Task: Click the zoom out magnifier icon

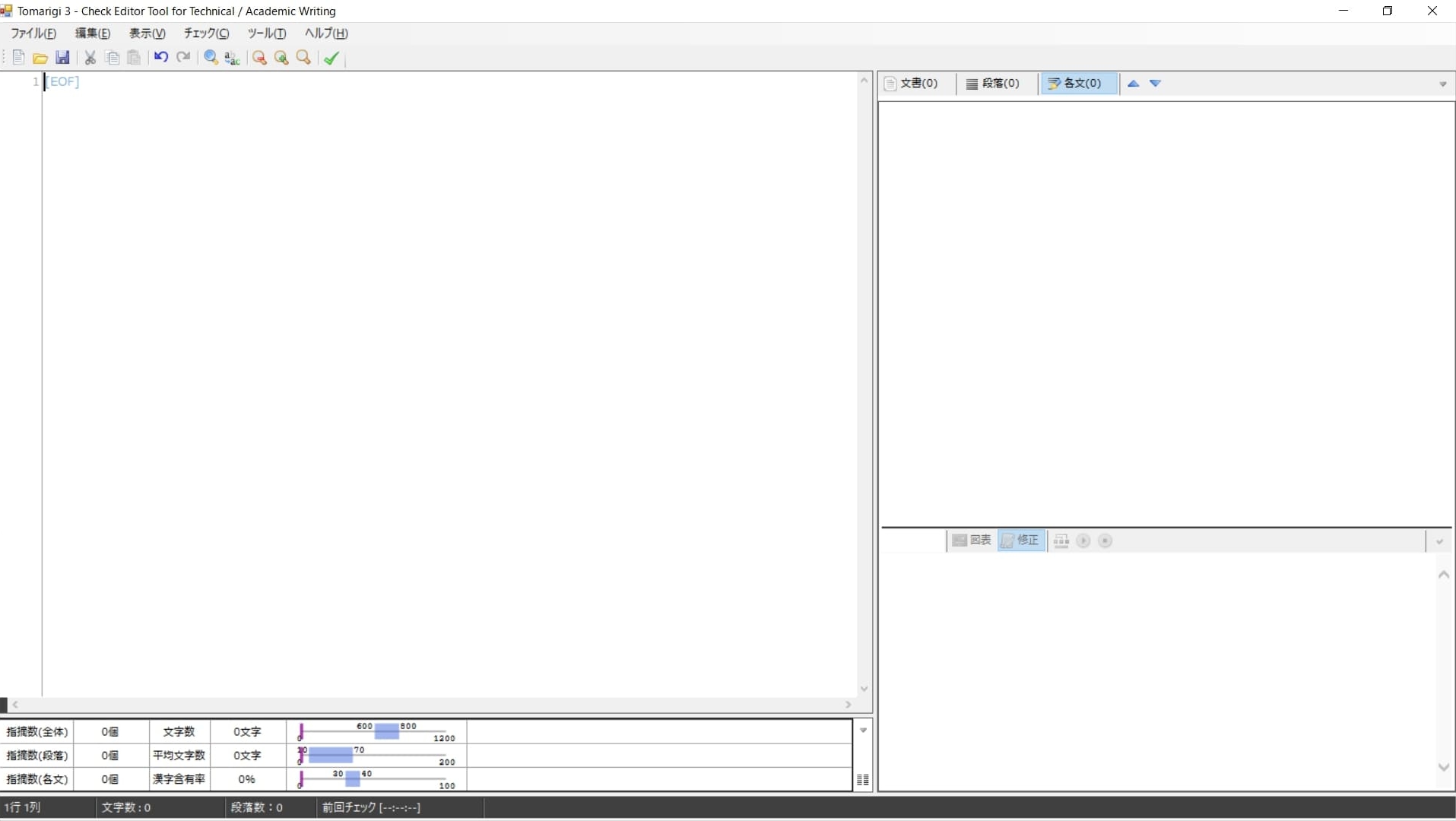Action: [x=259, y=58]
